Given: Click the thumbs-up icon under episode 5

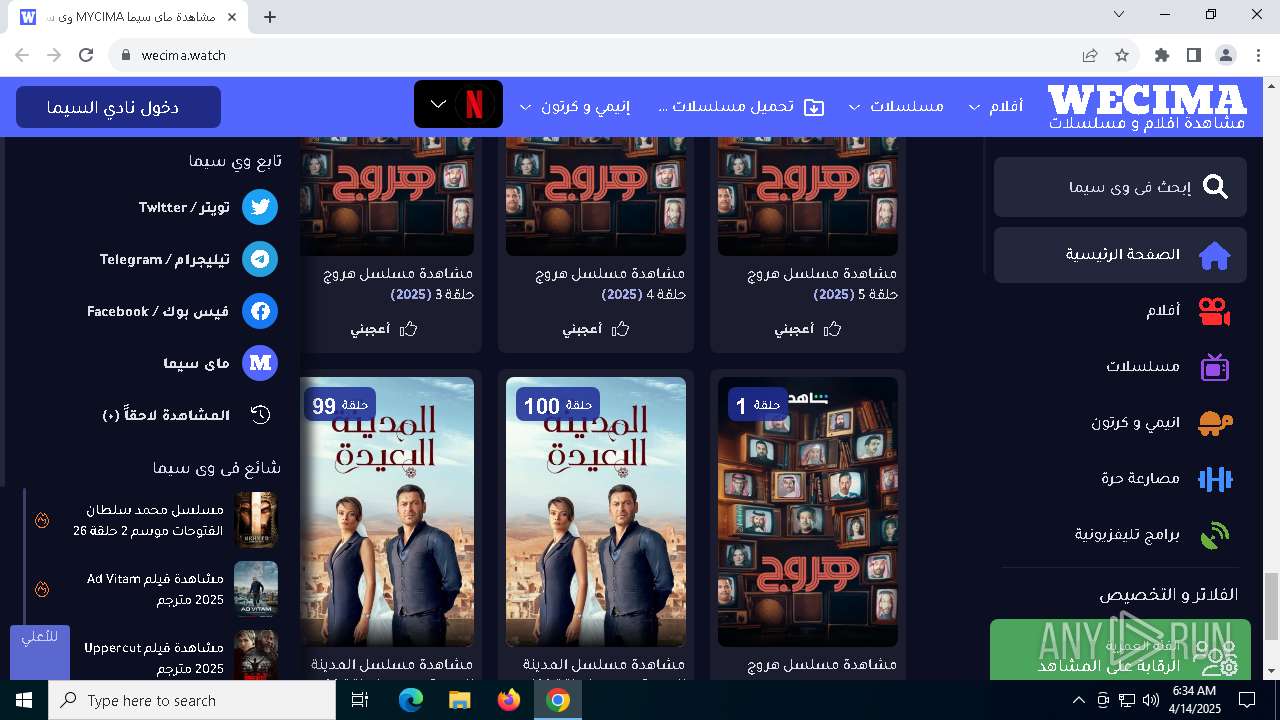Looking at the screenshot, I should pos(832,328).
